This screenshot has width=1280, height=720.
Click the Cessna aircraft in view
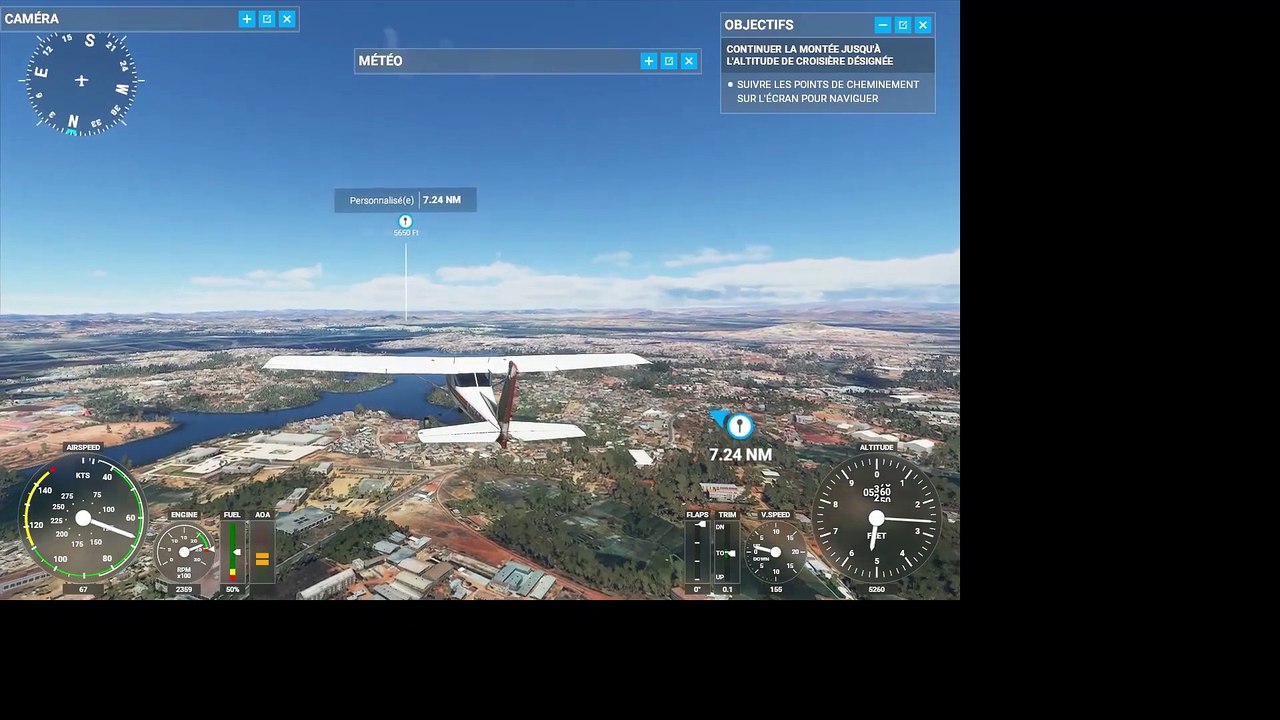click(457, 397)
